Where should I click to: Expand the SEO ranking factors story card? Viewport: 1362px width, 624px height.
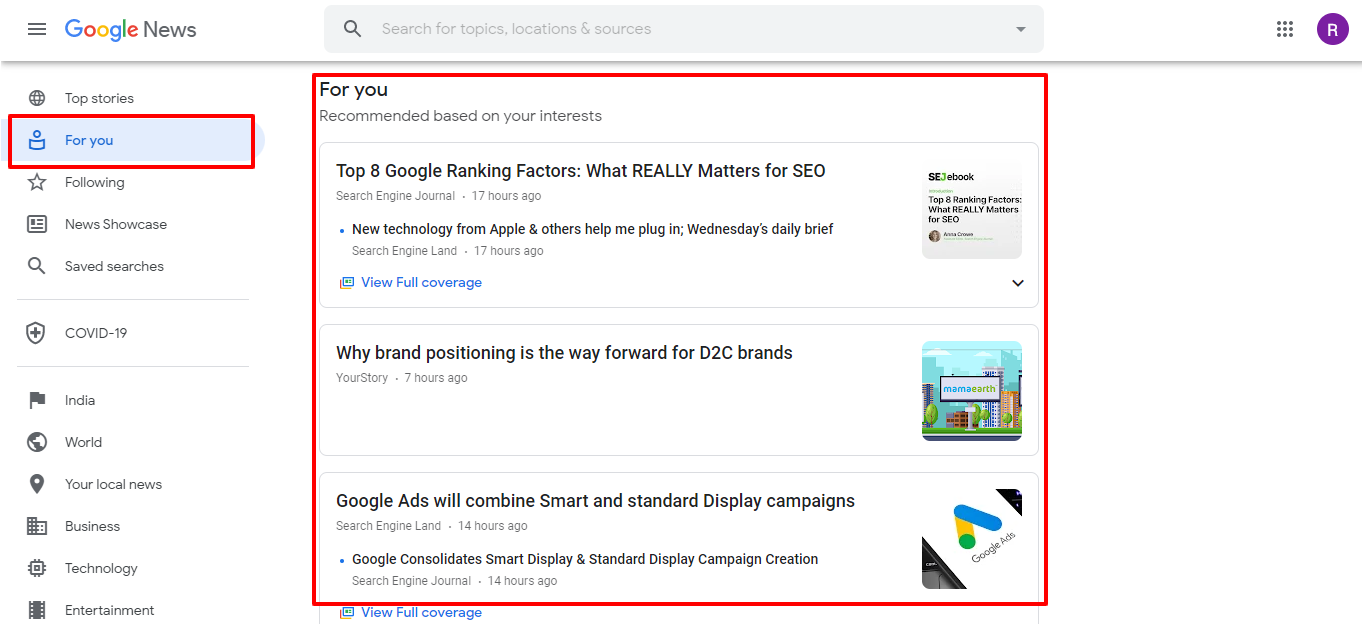[1018, 283]
